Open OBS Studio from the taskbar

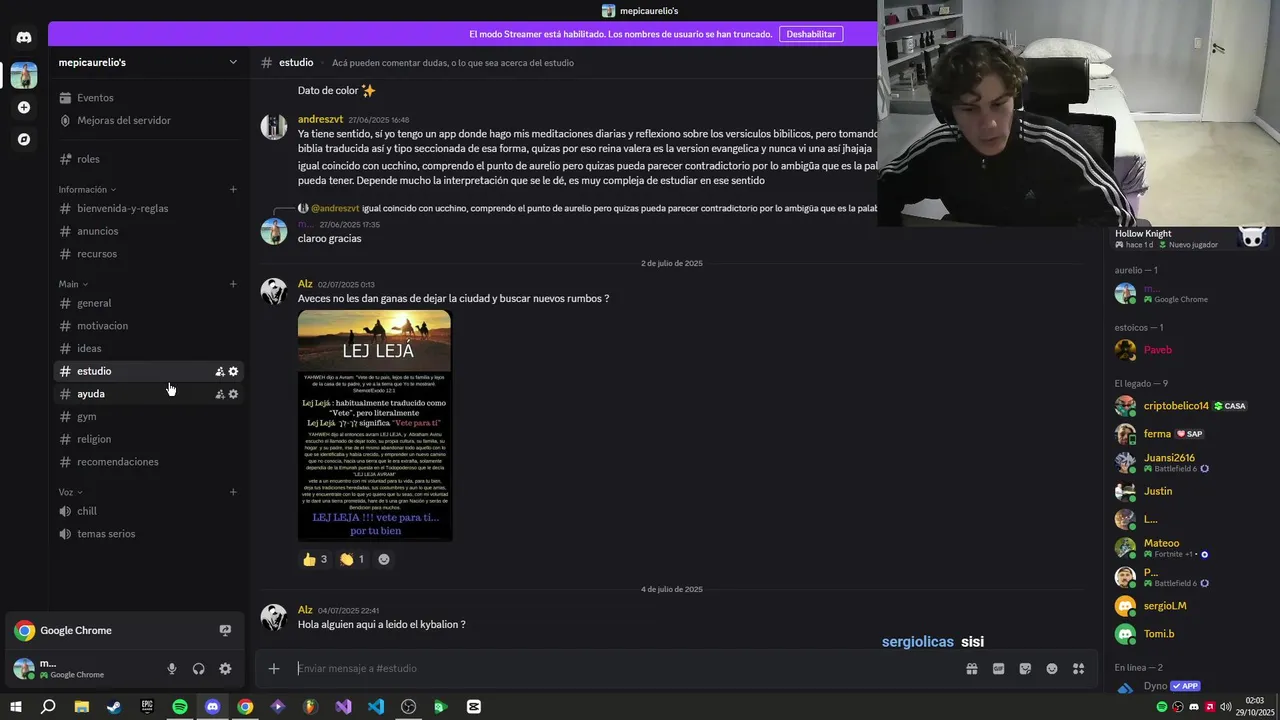[x=408, y=706]
